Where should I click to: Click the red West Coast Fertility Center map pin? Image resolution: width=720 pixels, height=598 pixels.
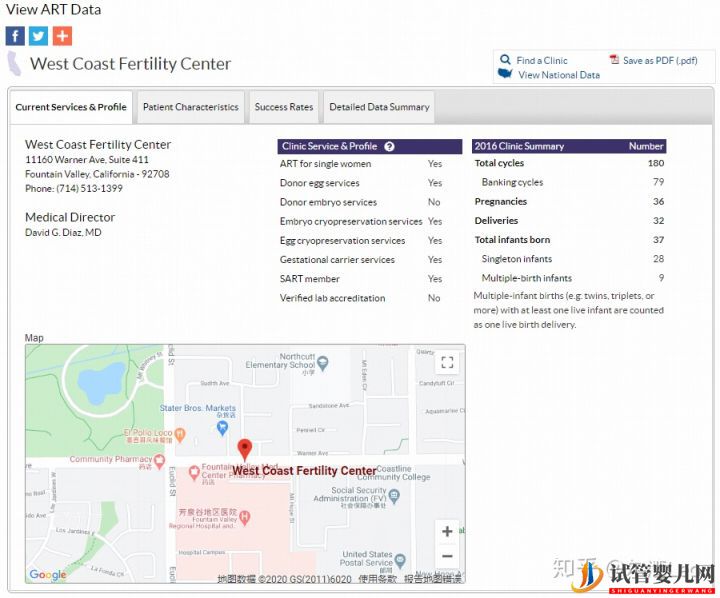click(244, 449)
